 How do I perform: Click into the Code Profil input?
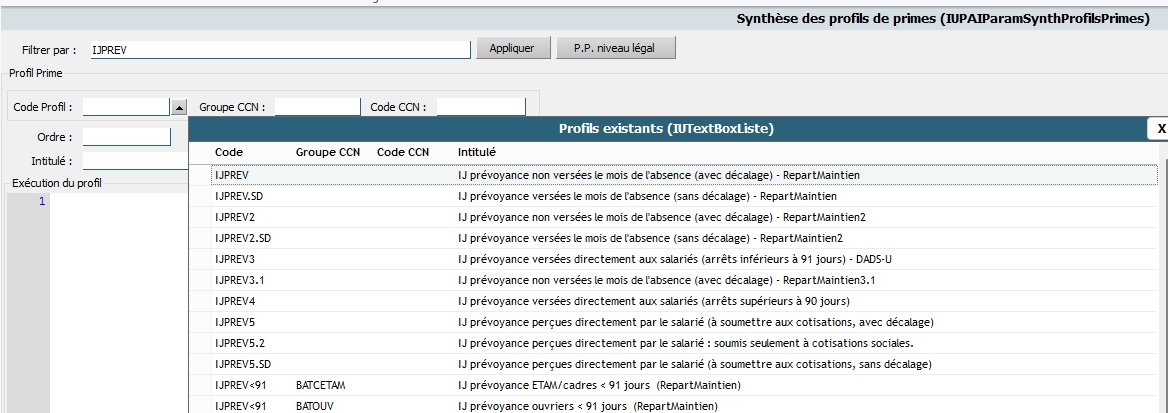coord(127,107)
